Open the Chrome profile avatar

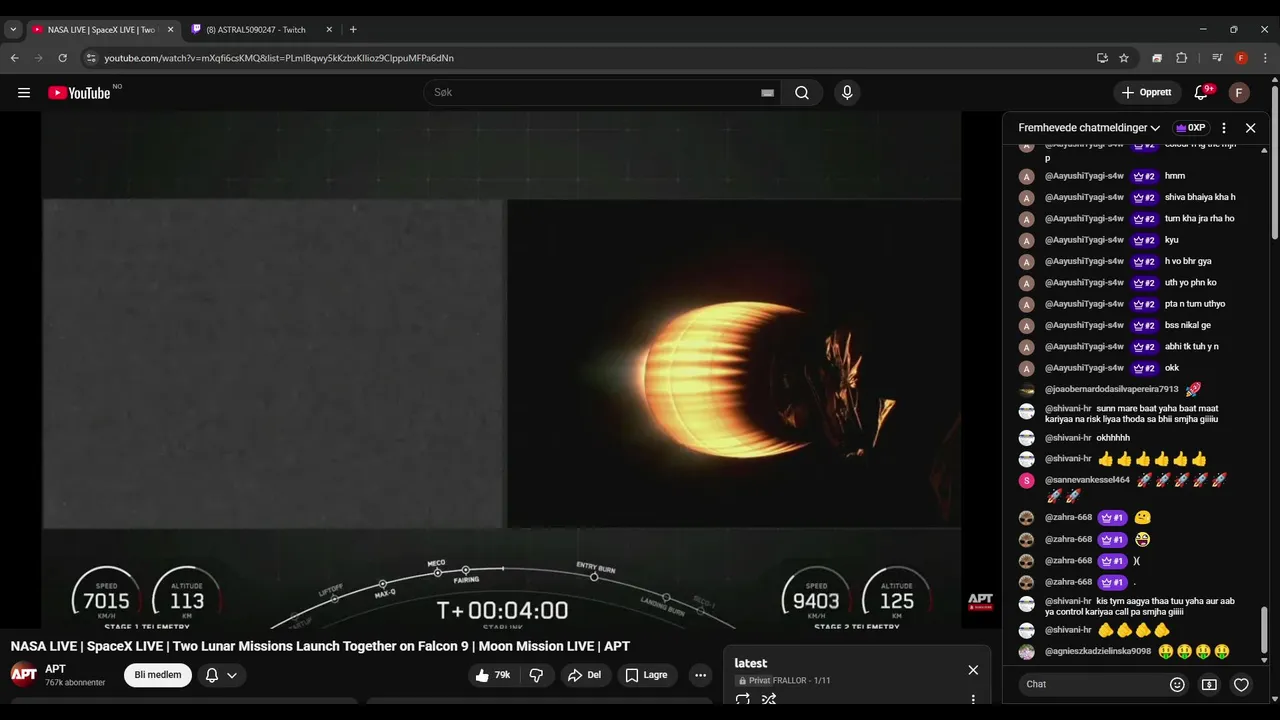(x=1241, y=58)
